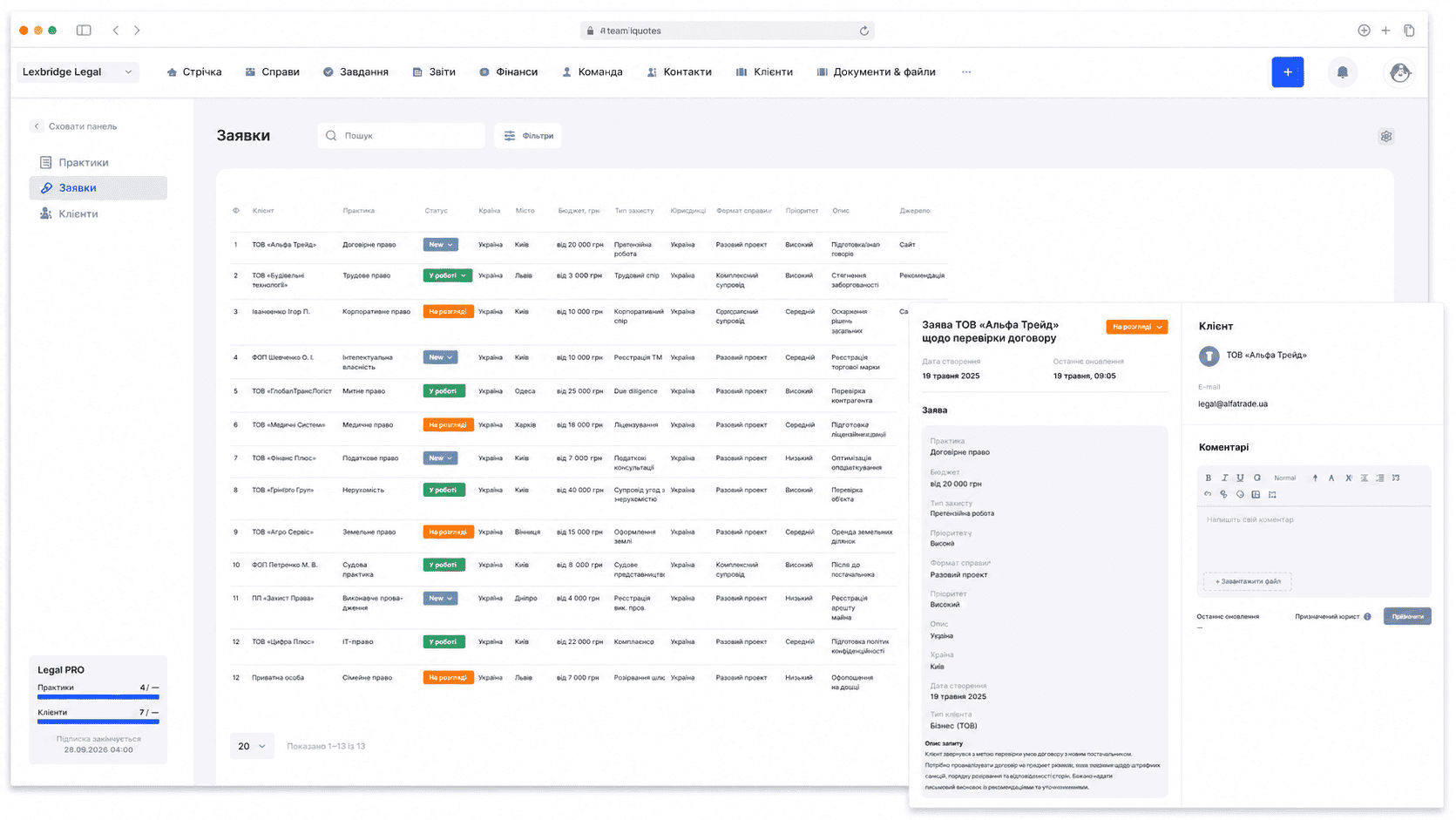The image size is (1456, 820).
Task: Click Завантажити файл upload button
Action: tap(1248, 581)
